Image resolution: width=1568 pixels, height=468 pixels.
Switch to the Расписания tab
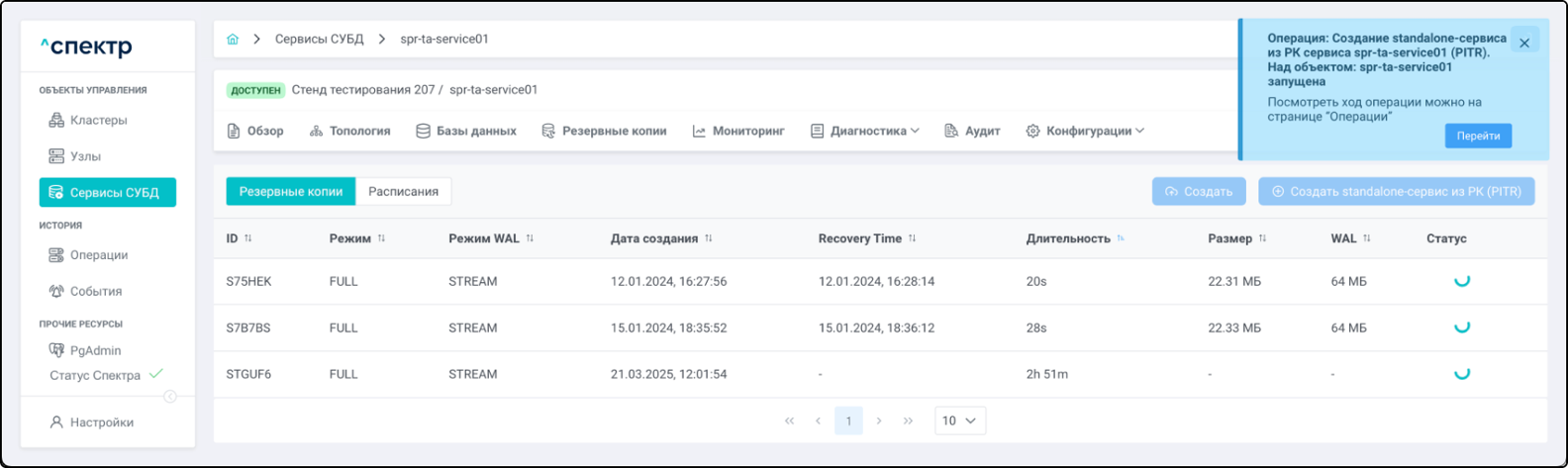tap(403, 192)
